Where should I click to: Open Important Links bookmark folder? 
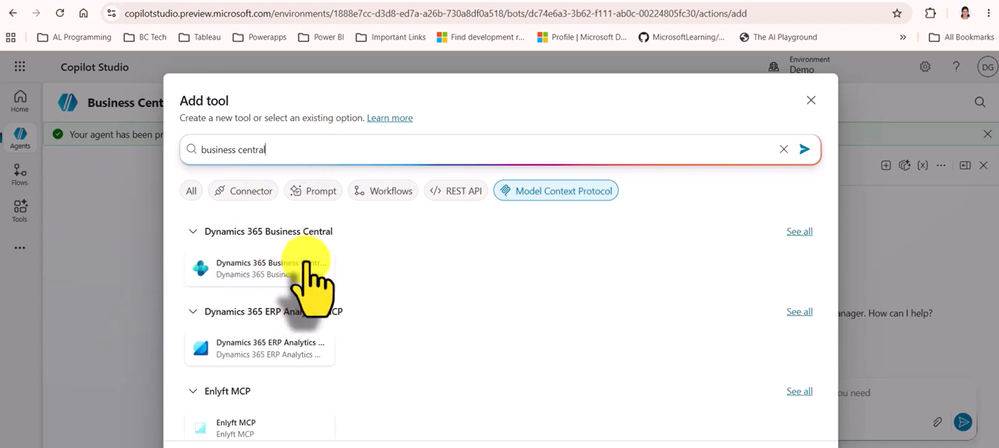(x=391, y=38)
